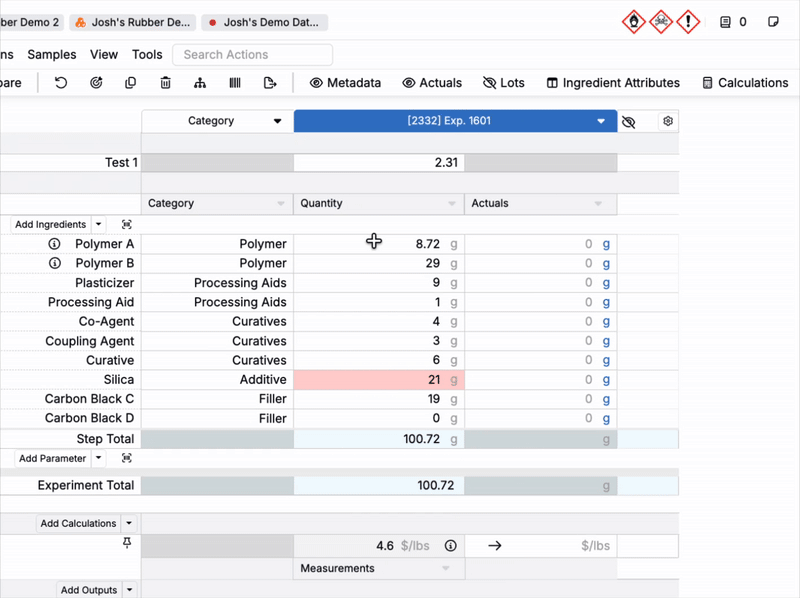Click the Ingredient Attributes button
The width and height of the screenshot is (800, 598).
click(x=612, y=83)
